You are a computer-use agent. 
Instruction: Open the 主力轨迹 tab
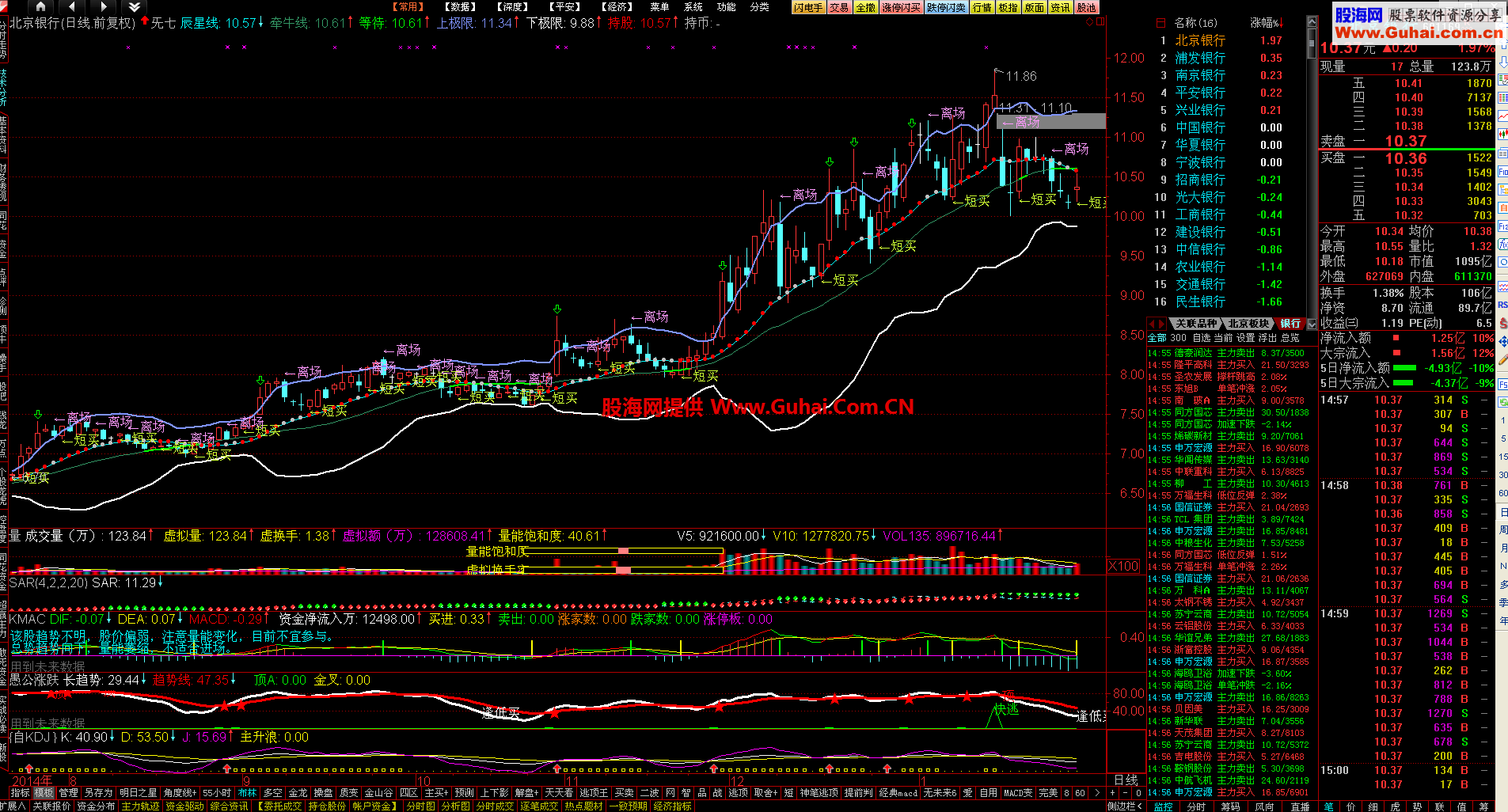(x=141, y=806)
